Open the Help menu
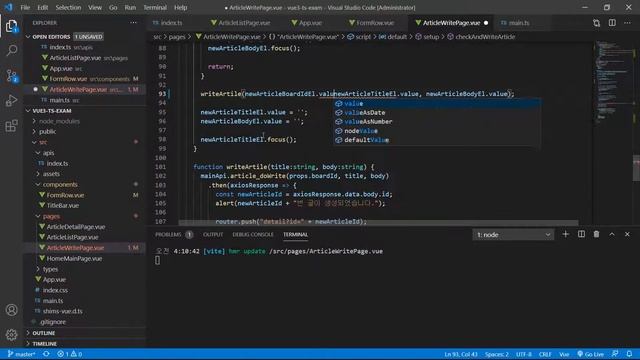 pos(180,7)
